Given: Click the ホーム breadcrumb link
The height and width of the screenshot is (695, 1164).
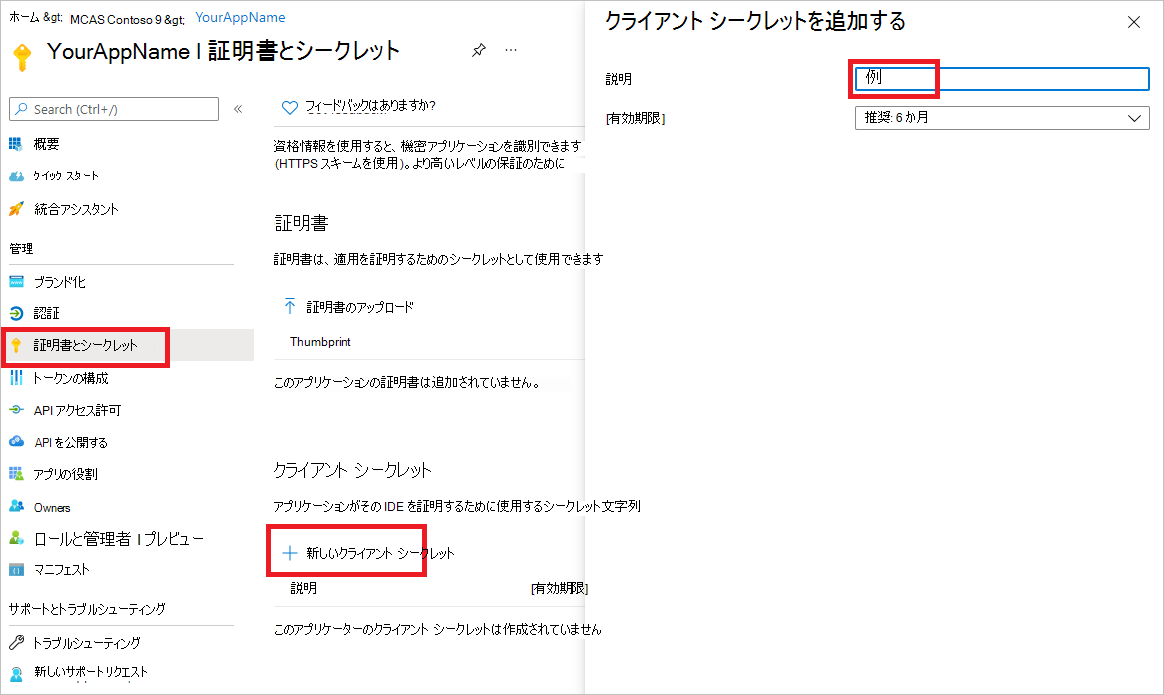Looking at the screenshot, I should pos(24,17).
